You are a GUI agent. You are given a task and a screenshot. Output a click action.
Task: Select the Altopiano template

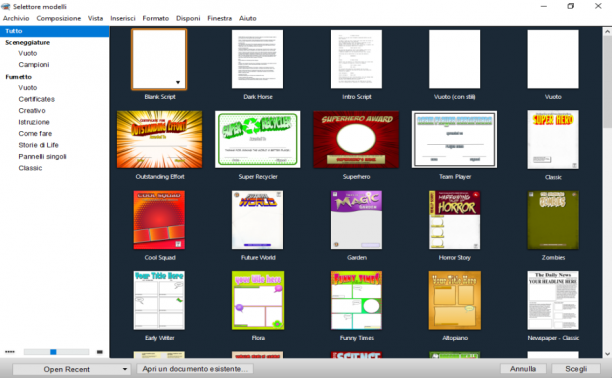coord(455,300)
